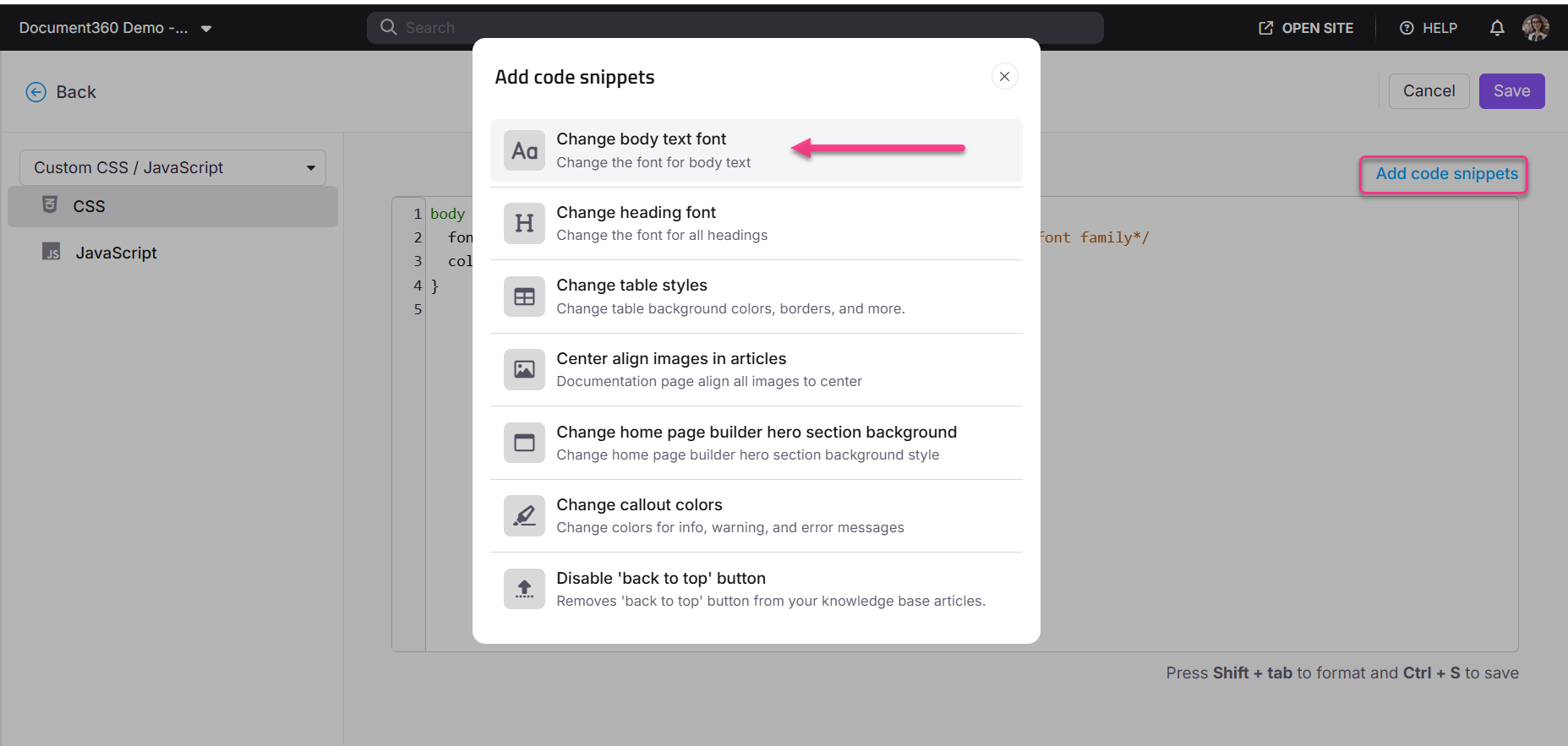Close the Add code snippets dialog
Image resolution: width=1568 pixels, height=746 pixels.
(x=1004, y=77)
